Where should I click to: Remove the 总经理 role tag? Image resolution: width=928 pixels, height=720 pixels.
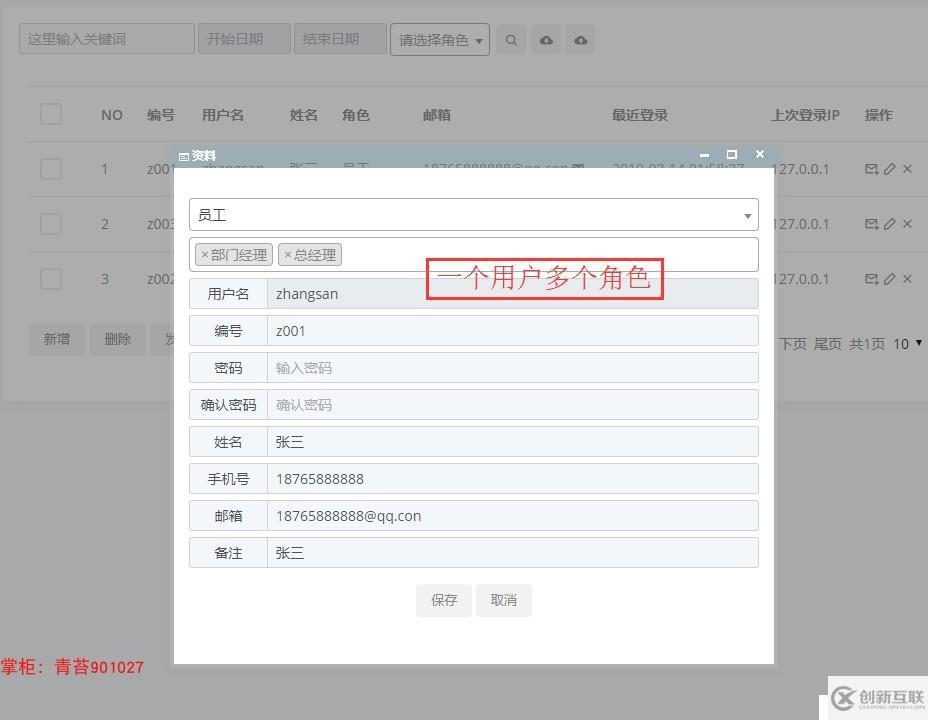point(288,254)
